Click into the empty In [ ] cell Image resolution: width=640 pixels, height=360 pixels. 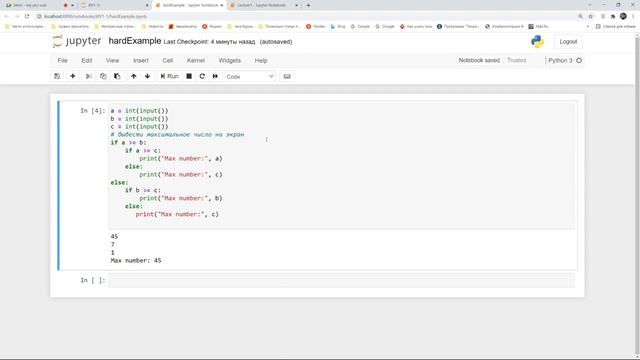341,280
